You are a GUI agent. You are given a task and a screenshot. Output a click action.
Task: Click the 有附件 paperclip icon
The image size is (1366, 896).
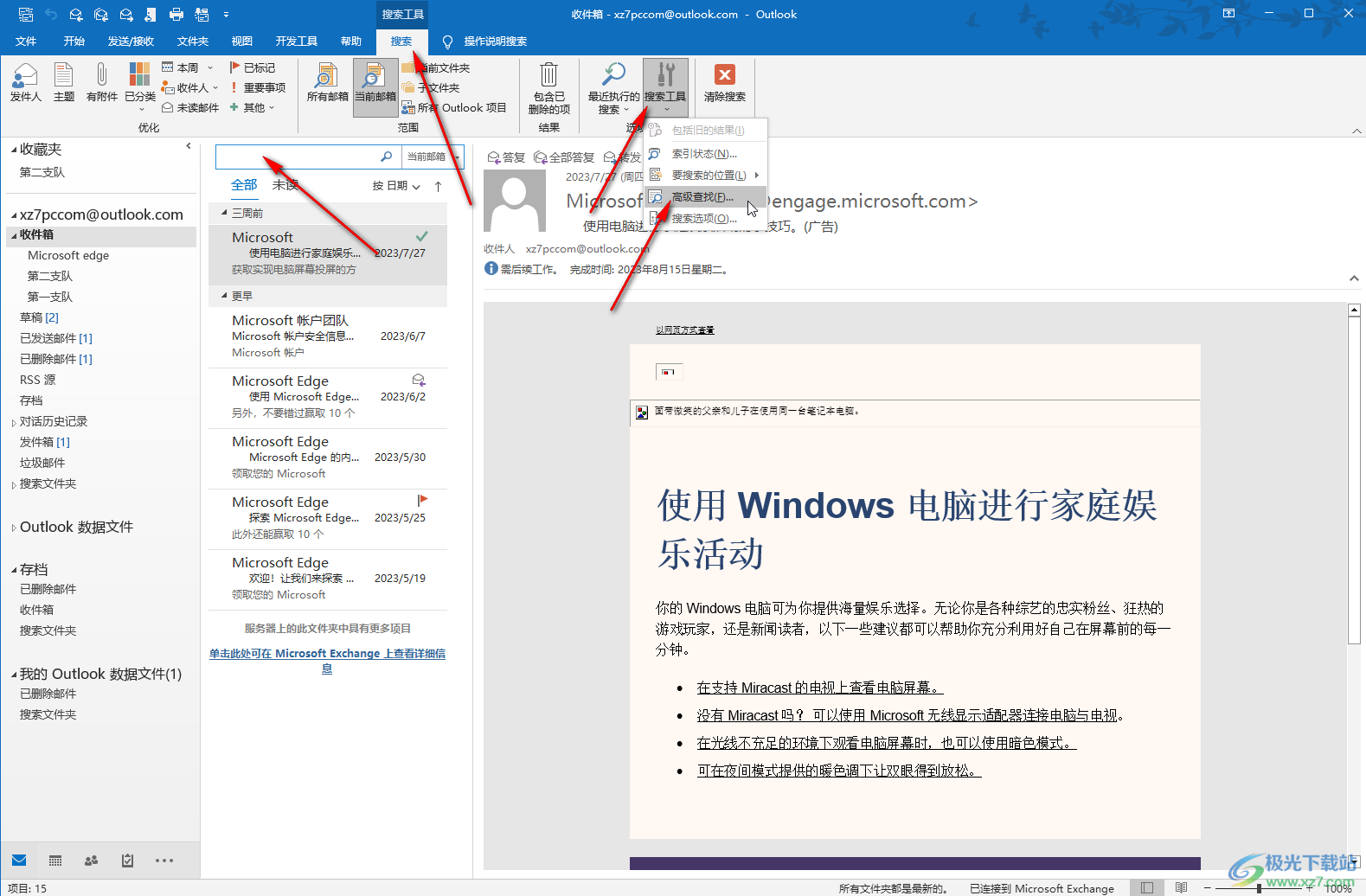(101, 83)
